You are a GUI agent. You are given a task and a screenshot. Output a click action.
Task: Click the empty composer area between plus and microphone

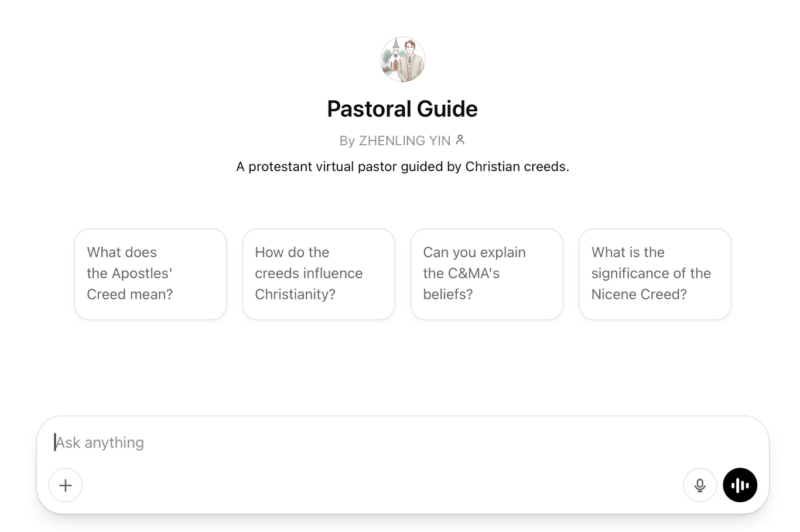click(x=383, y=485)
